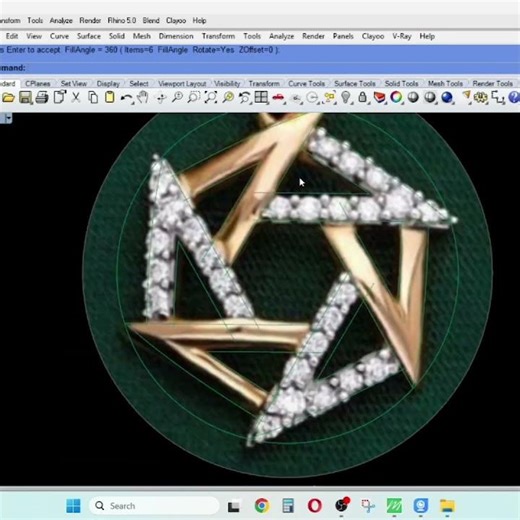Click the Paste clipboard icon
Viewport: 520px width, 520px height.
coord(110,97)
